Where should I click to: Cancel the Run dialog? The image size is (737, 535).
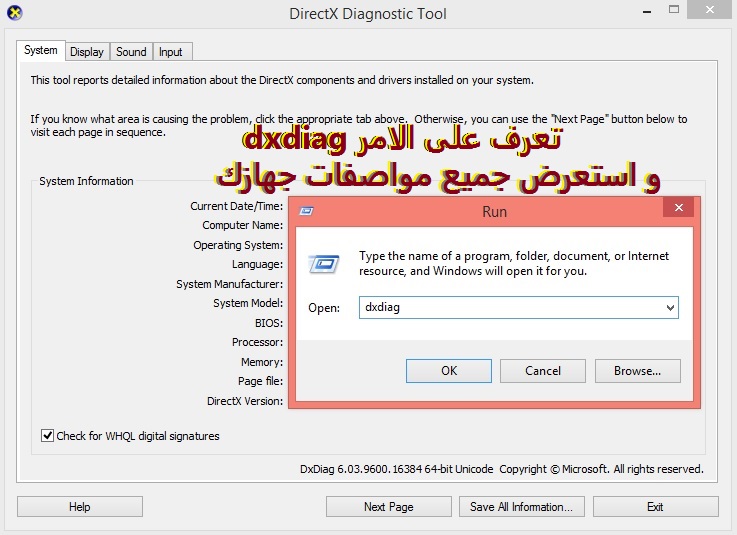[x=543, y=371]
